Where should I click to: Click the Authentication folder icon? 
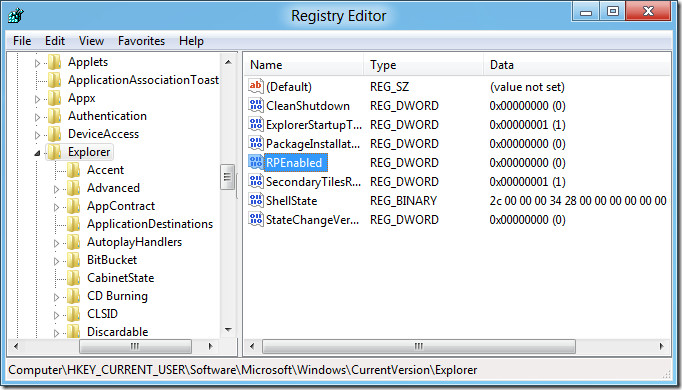click(54, 116)
